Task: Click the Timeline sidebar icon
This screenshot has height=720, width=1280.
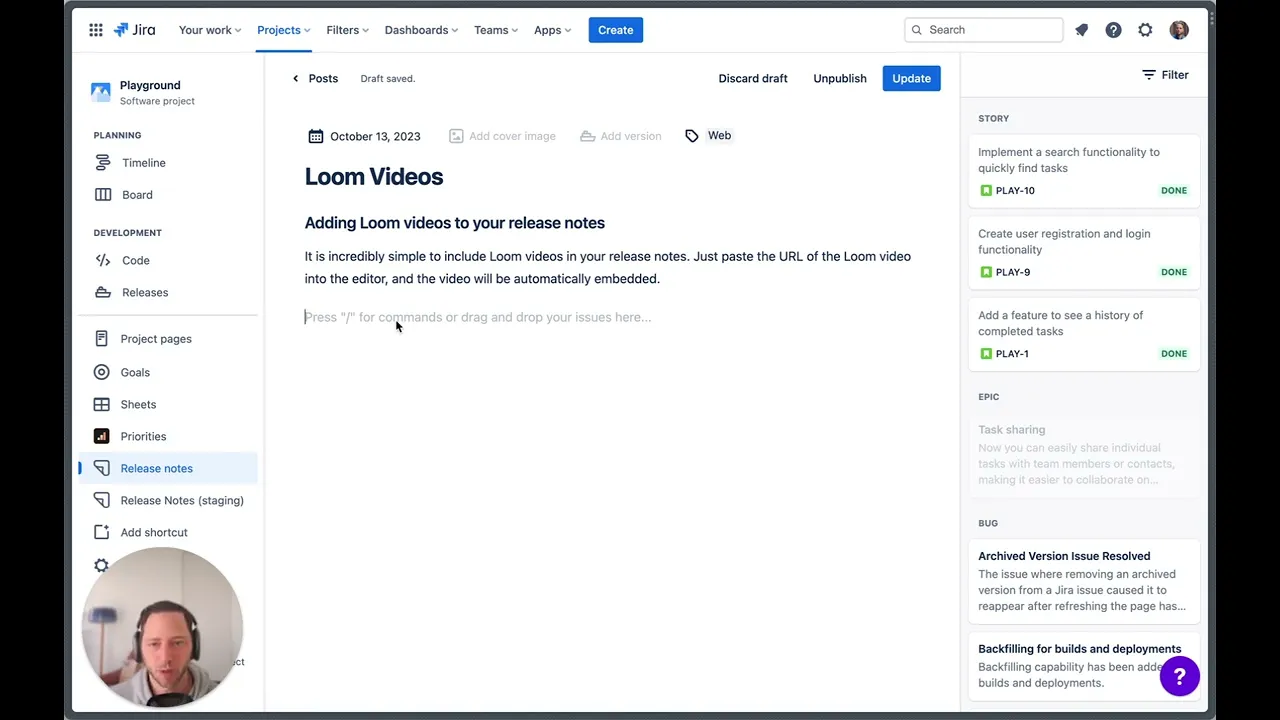Action: (x=102, y=163)
